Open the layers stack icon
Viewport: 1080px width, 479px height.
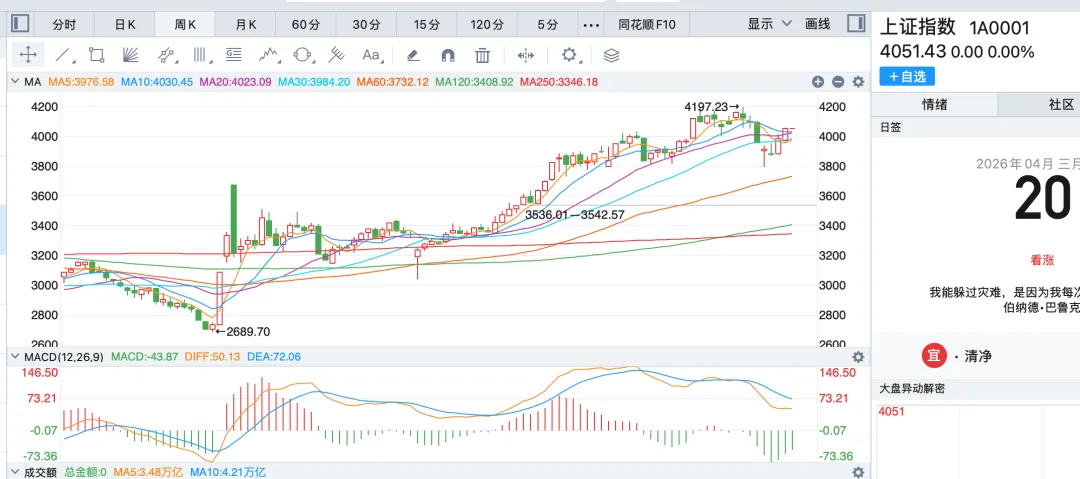(x=611, y=55)
